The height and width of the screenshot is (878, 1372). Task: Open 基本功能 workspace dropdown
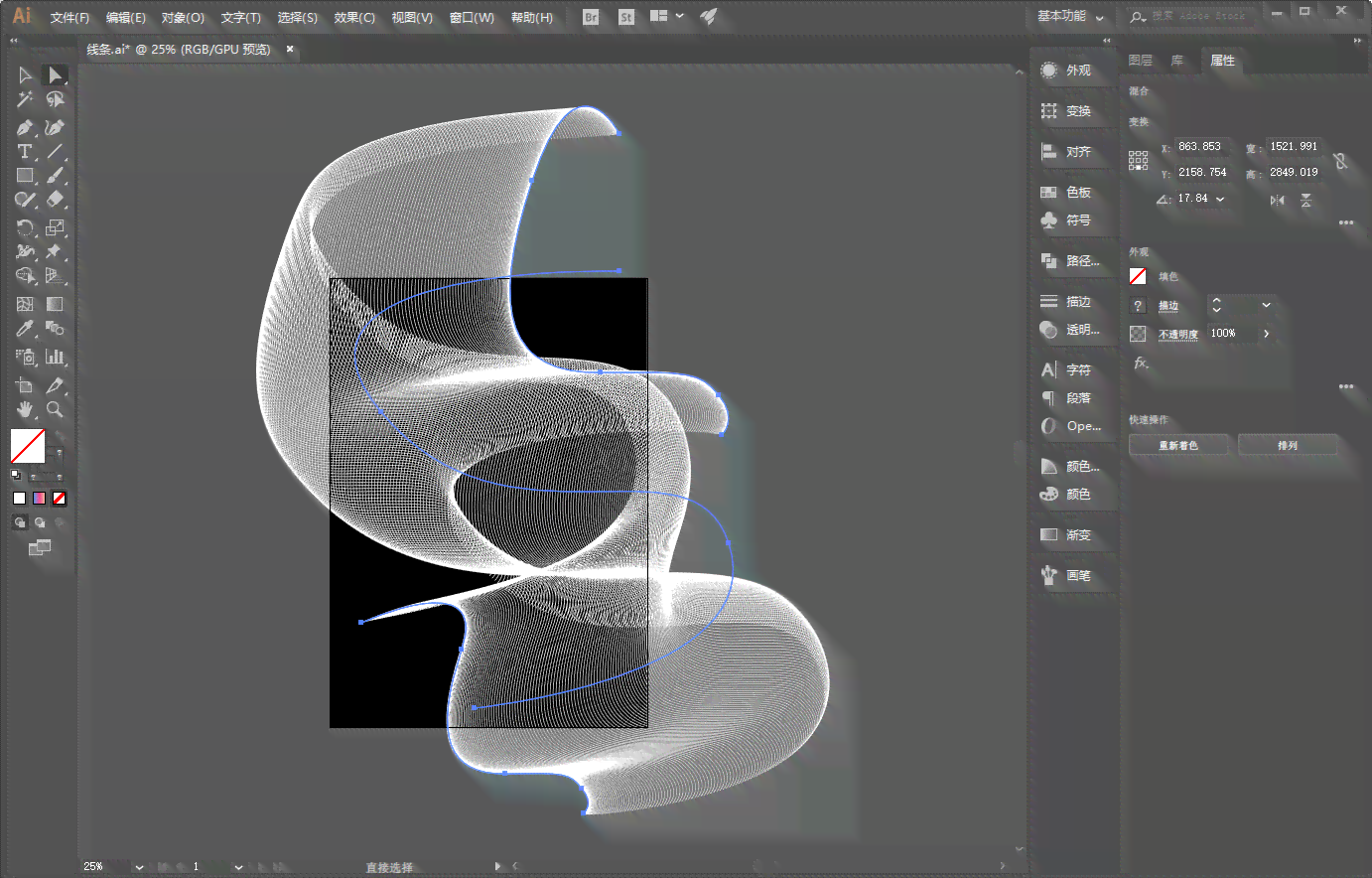click(x=1070, y=16)
